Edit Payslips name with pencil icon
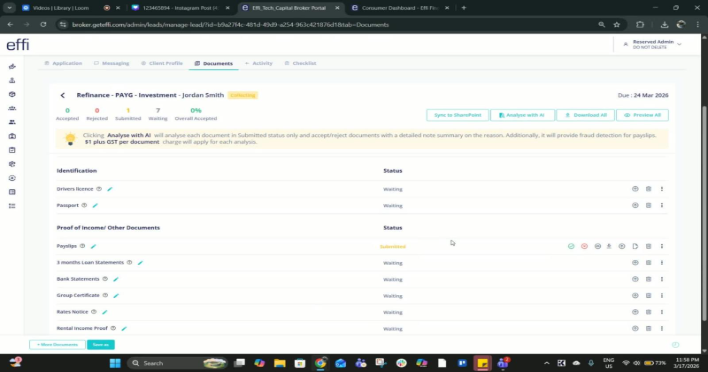This screenshot has height=372, width=708. tap(93, 246)
